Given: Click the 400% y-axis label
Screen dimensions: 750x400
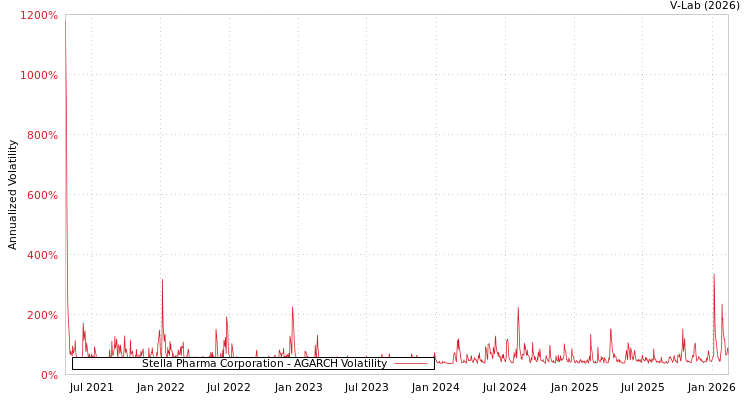Looking at the screenshot, I should (x=42, y=255).
